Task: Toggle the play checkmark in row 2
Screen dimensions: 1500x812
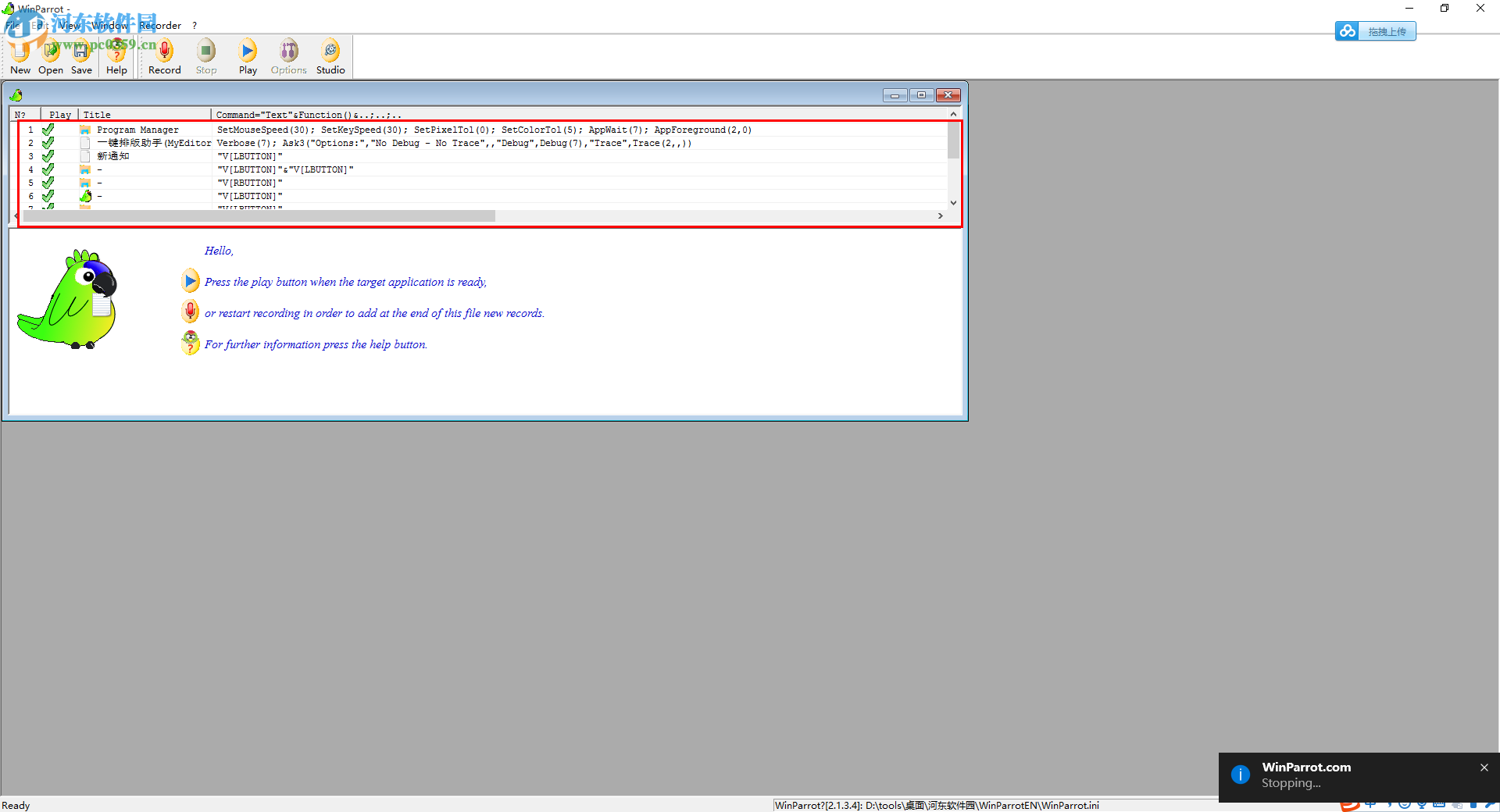Action: coord(48,143)
